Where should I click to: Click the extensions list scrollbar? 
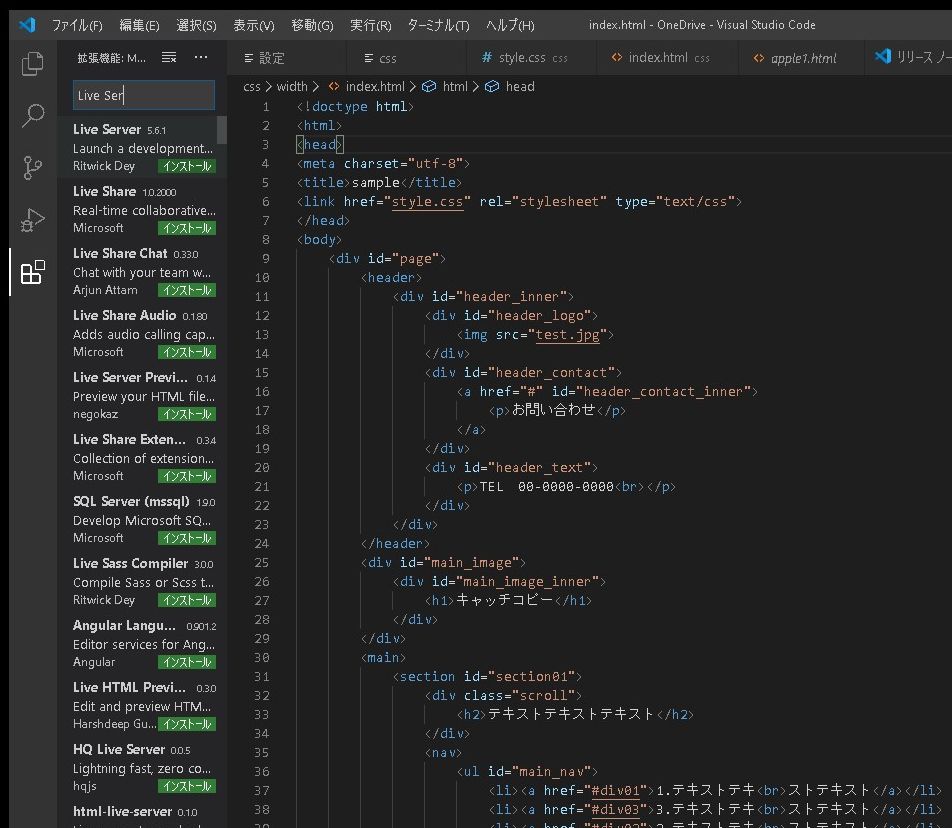tap(221, 130)
